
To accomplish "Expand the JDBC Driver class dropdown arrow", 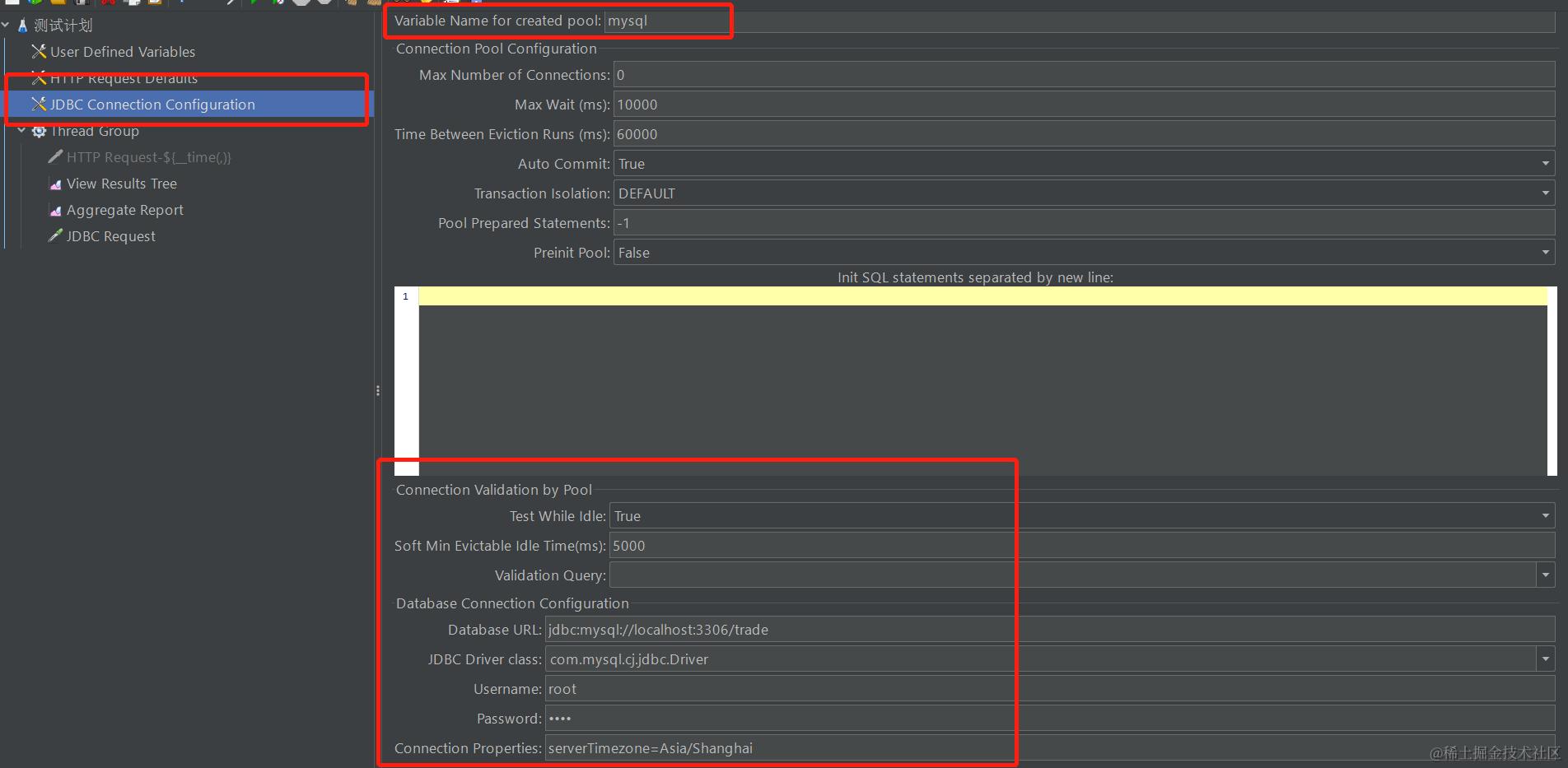I will click(x=1546, y=659).
